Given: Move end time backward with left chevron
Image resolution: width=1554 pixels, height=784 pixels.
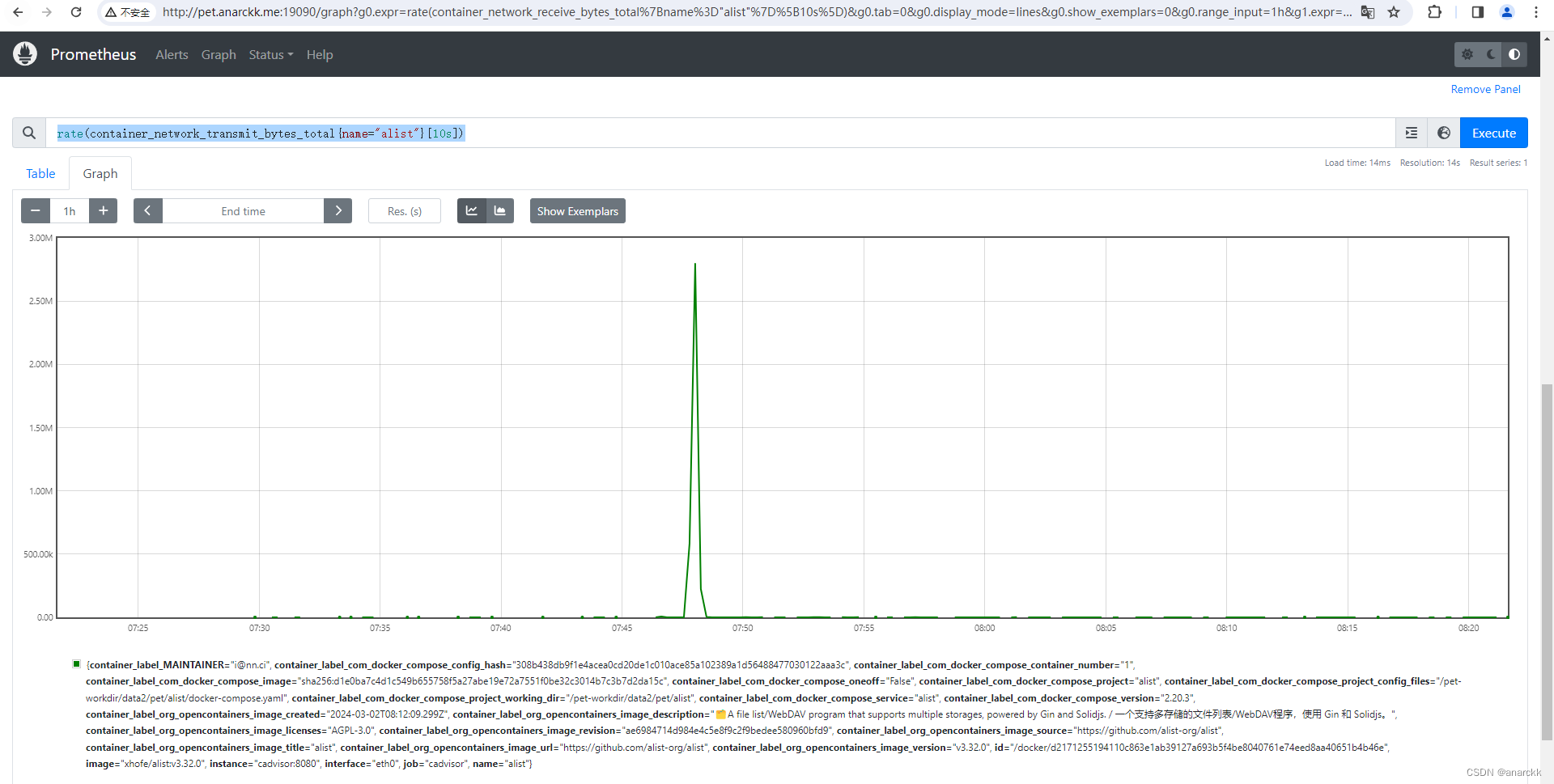Looking at the screenshot, I should 148,210.
